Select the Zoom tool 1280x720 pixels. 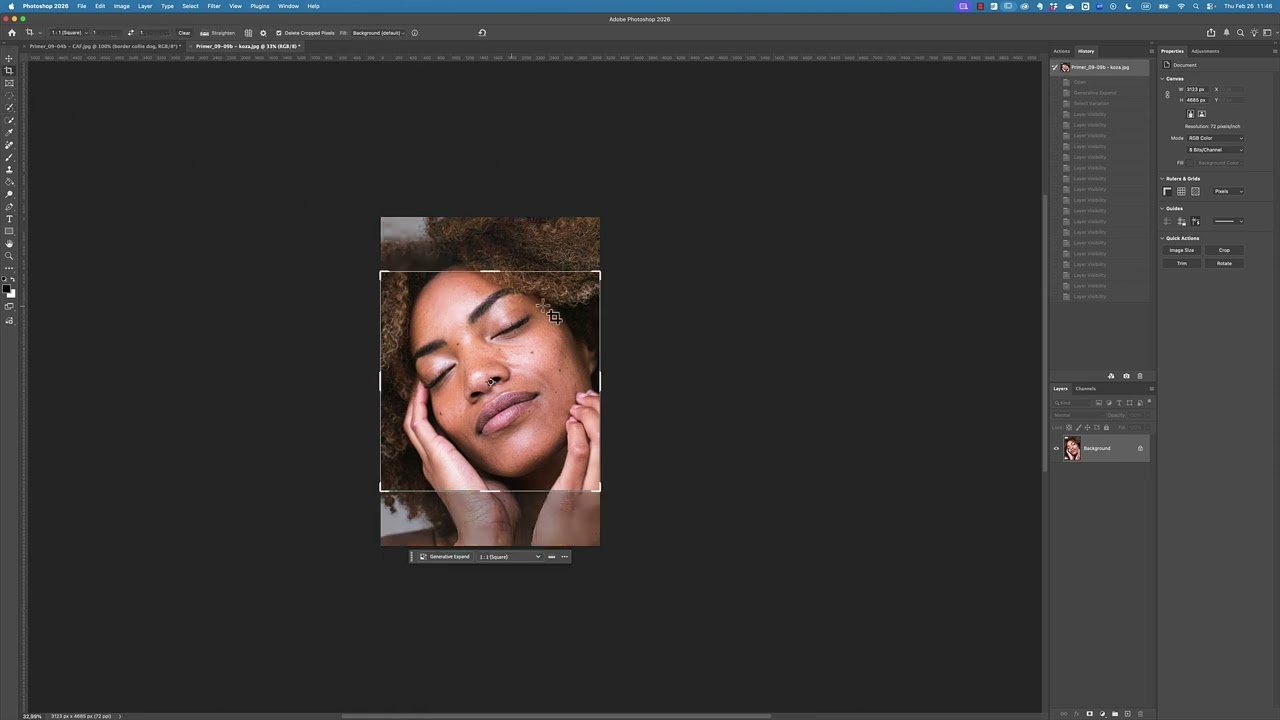point(9,256)
